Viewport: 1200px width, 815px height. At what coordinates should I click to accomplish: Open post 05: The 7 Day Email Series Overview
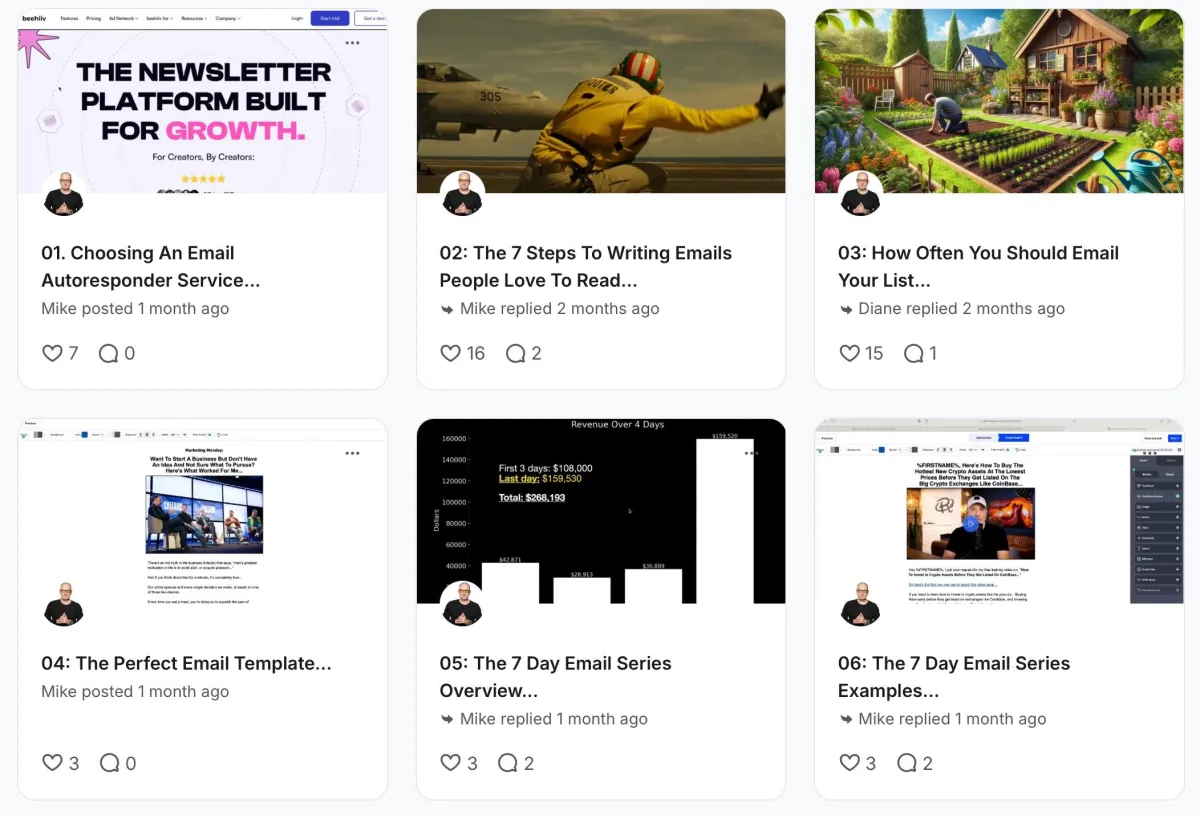(x=555, y=677)
